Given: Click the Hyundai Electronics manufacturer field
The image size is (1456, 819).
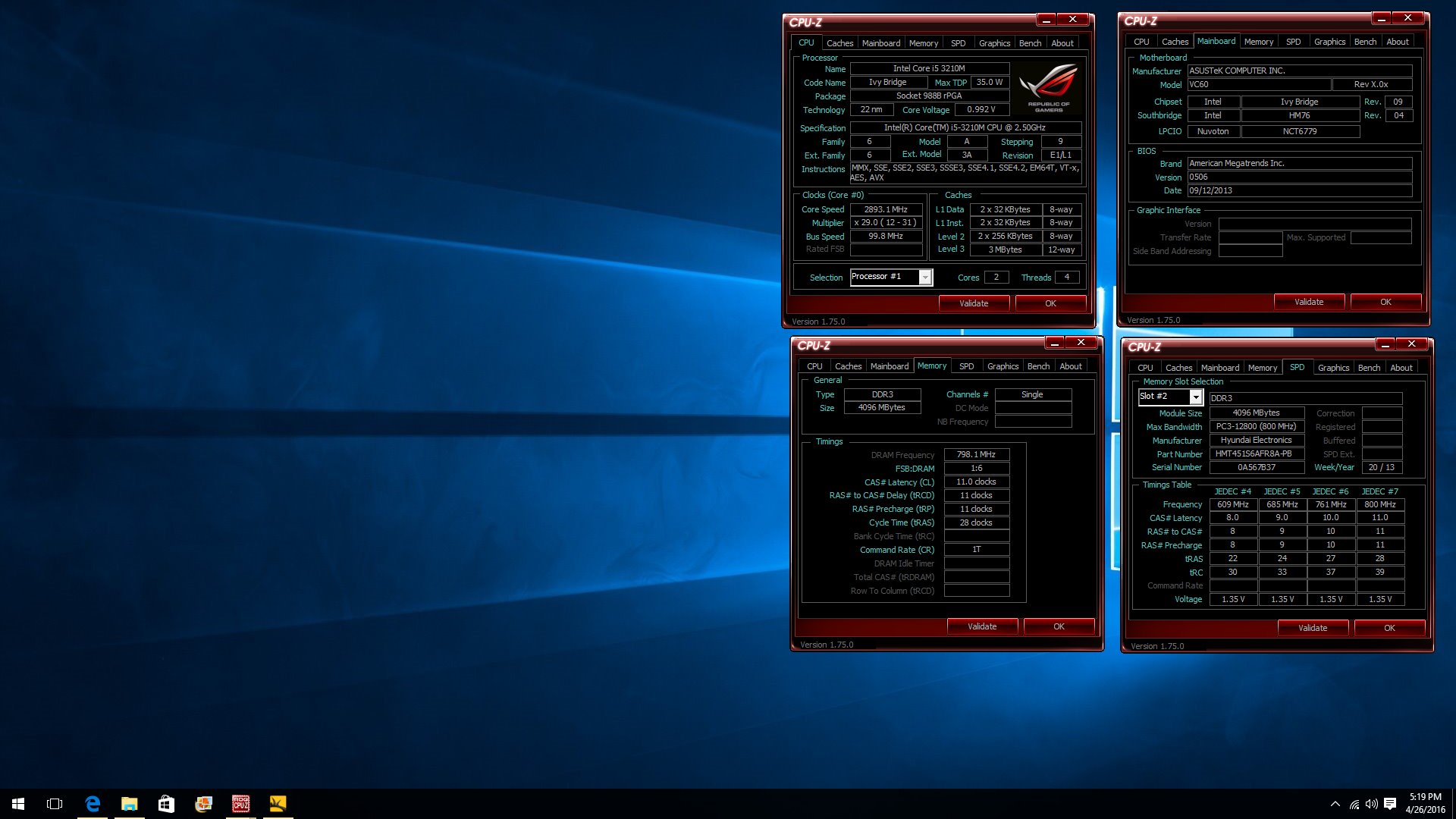Looking at the screenshot, I should (1257, 440).
